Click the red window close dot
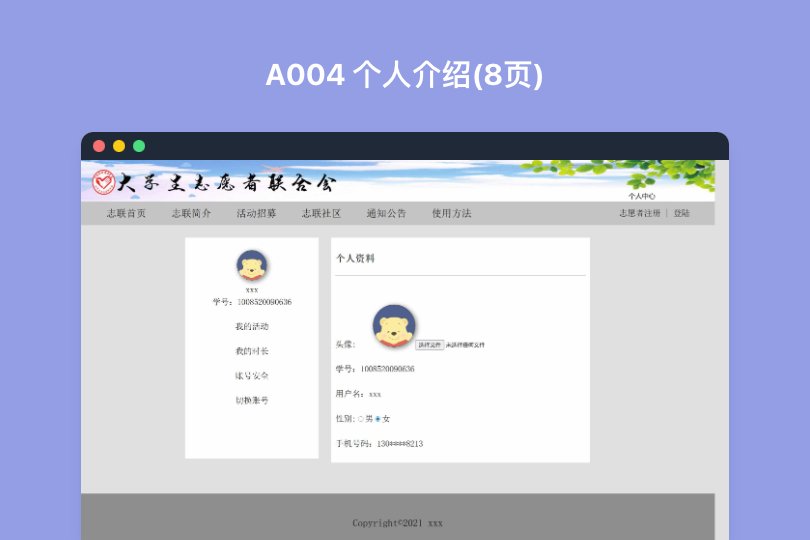 (x=99, y=146)
